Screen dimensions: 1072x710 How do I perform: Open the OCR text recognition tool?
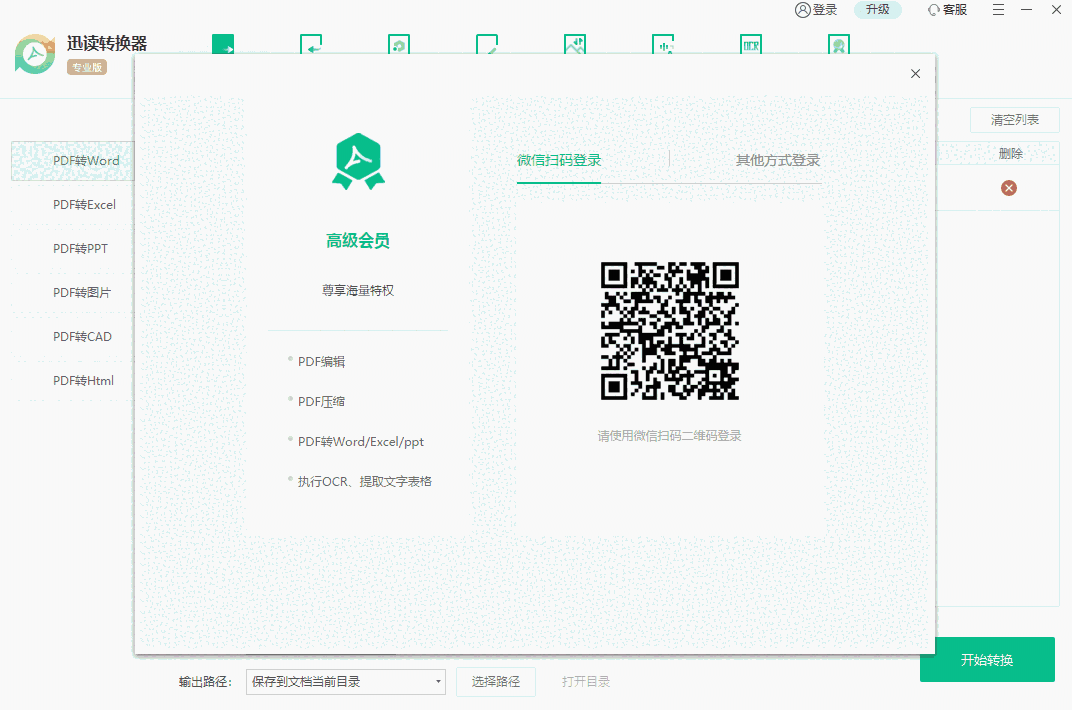pyautogui.click(x=751, y=45)
